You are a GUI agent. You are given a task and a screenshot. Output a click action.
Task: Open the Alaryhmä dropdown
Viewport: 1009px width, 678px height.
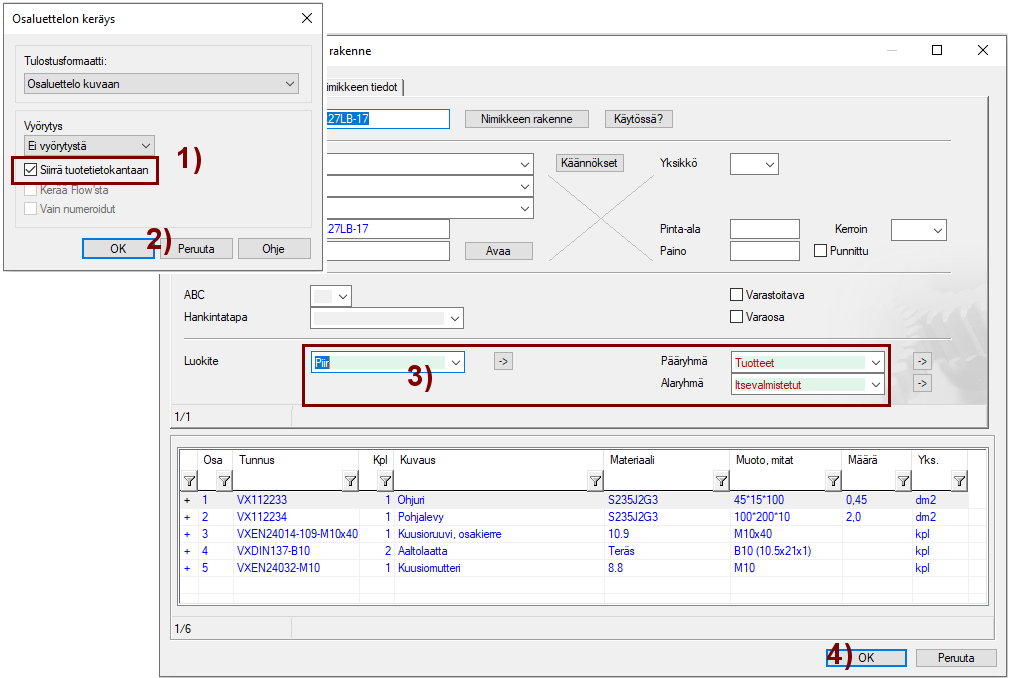coord(876,384)
